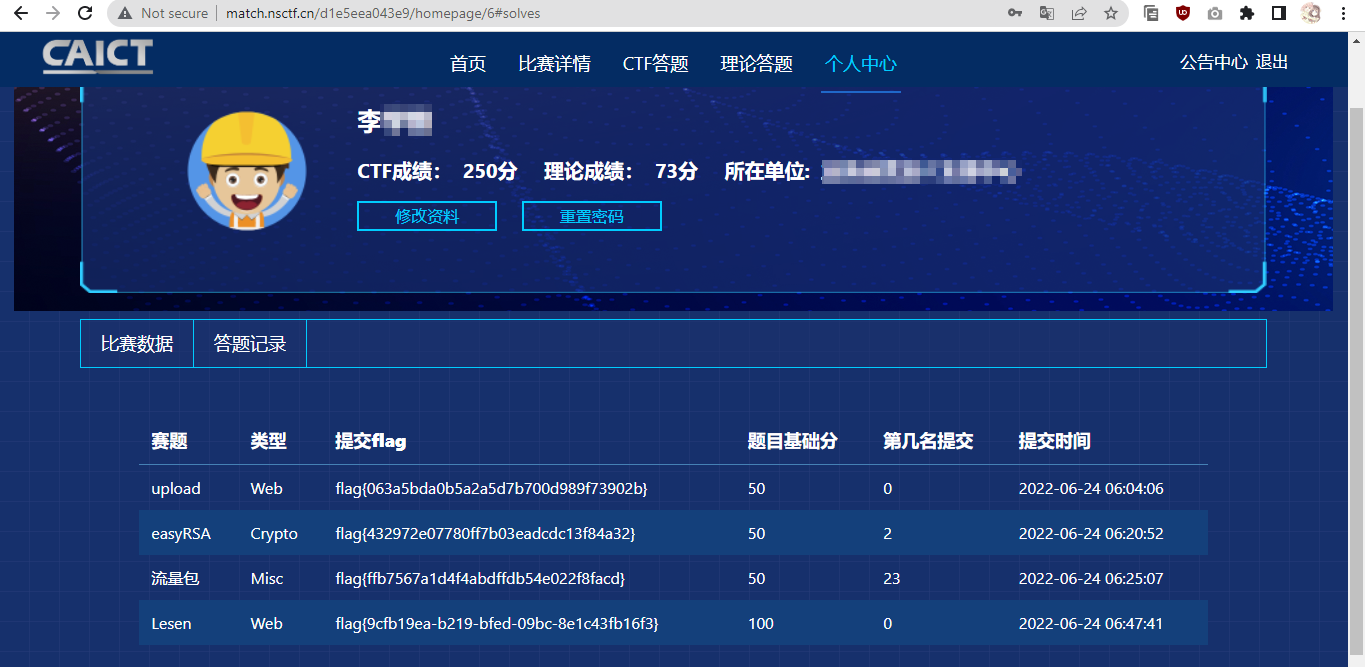Open the saved password key icon
This screenshot has height=667, width=1365.
tap(1015, 13)
